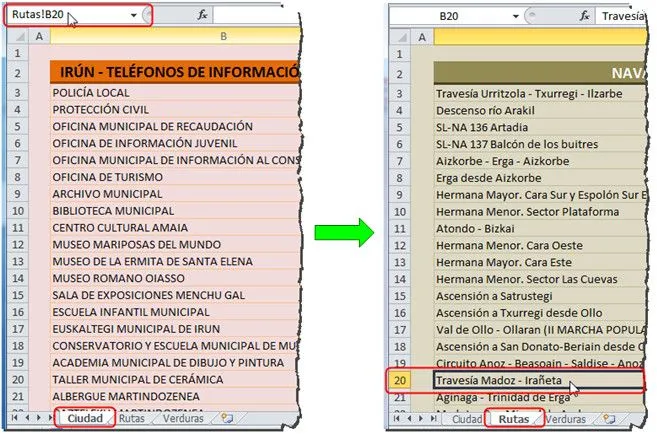Click next sheet arrow in right window

click(421, 418)
